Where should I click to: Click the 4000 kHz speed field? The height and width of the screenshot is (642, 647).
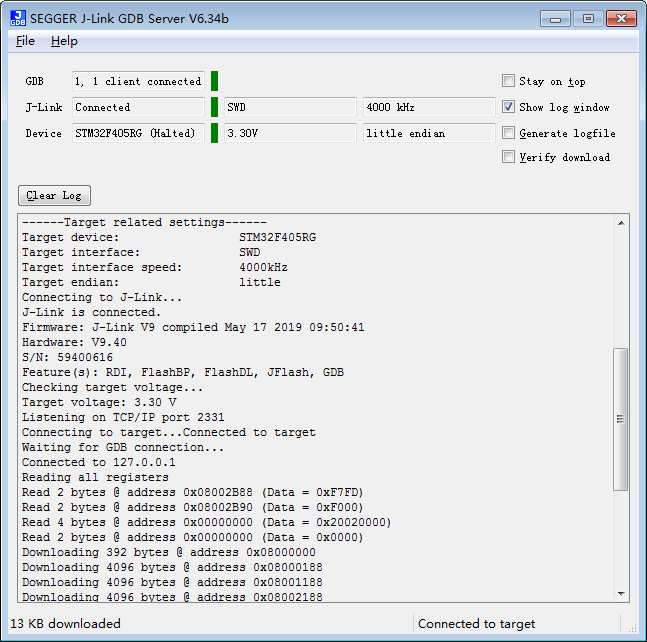click(x=429, y=107)
